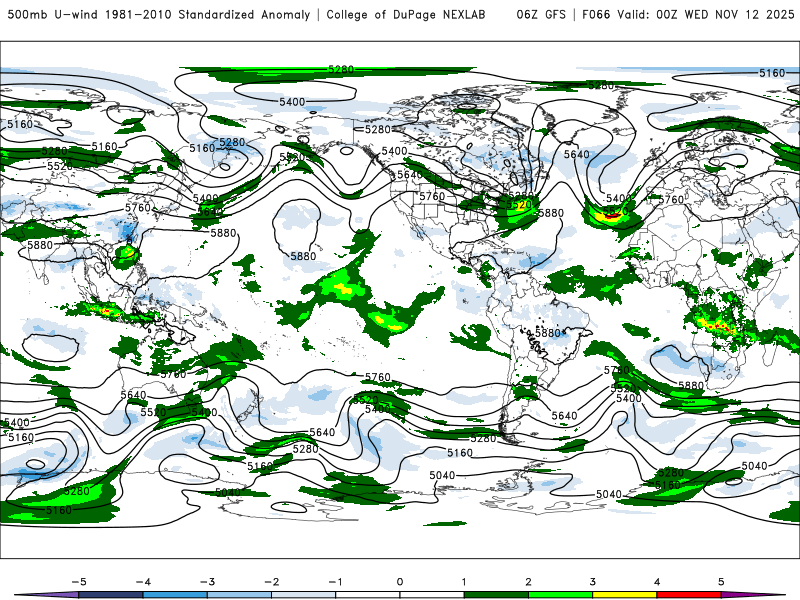Viewport: 800px width, 600px height.
Task: Click the "-1" label on the color scale
Action: (x=335, y=582)
